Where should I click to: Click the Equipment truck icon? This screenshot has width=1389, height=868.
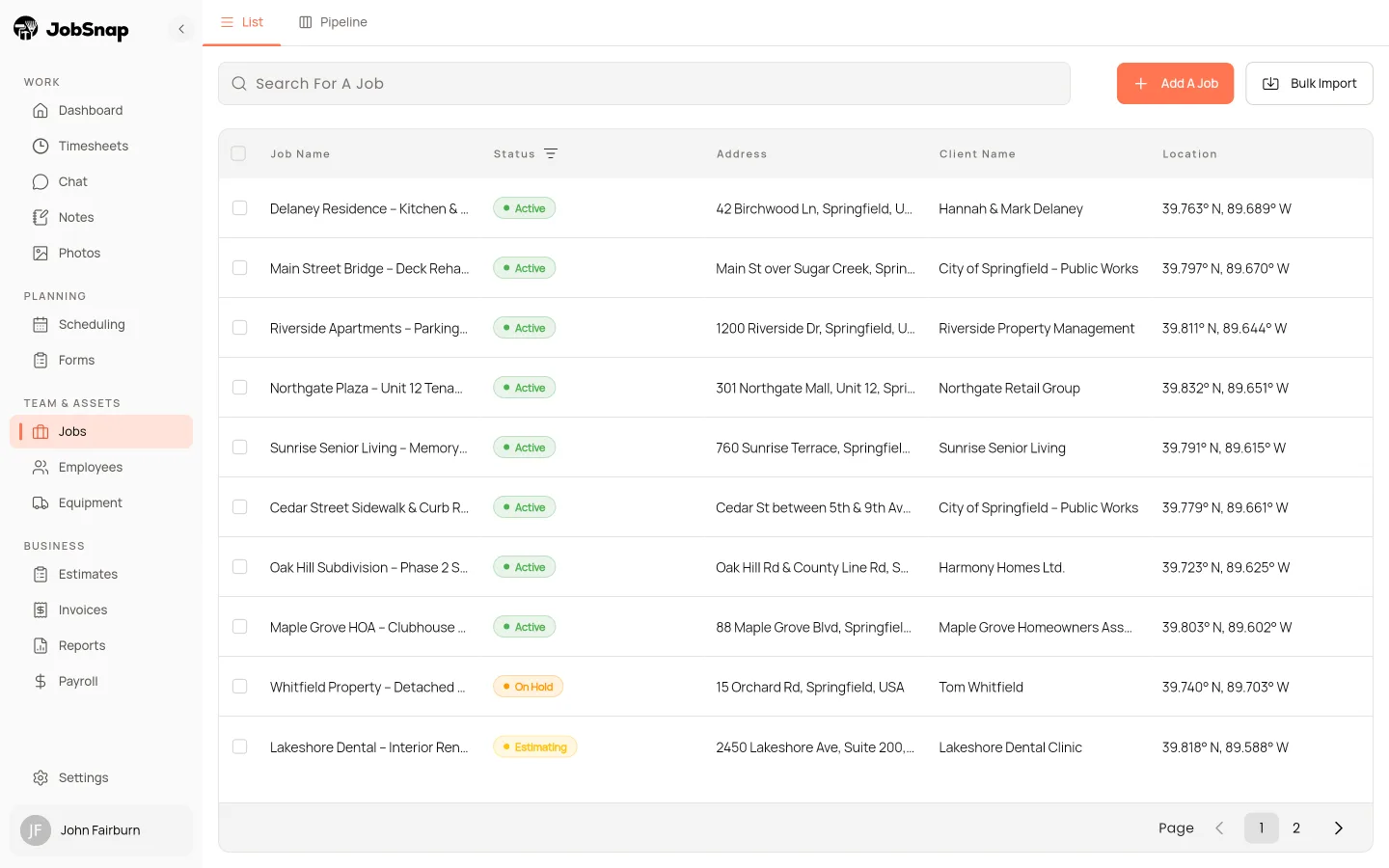point(41,502)
